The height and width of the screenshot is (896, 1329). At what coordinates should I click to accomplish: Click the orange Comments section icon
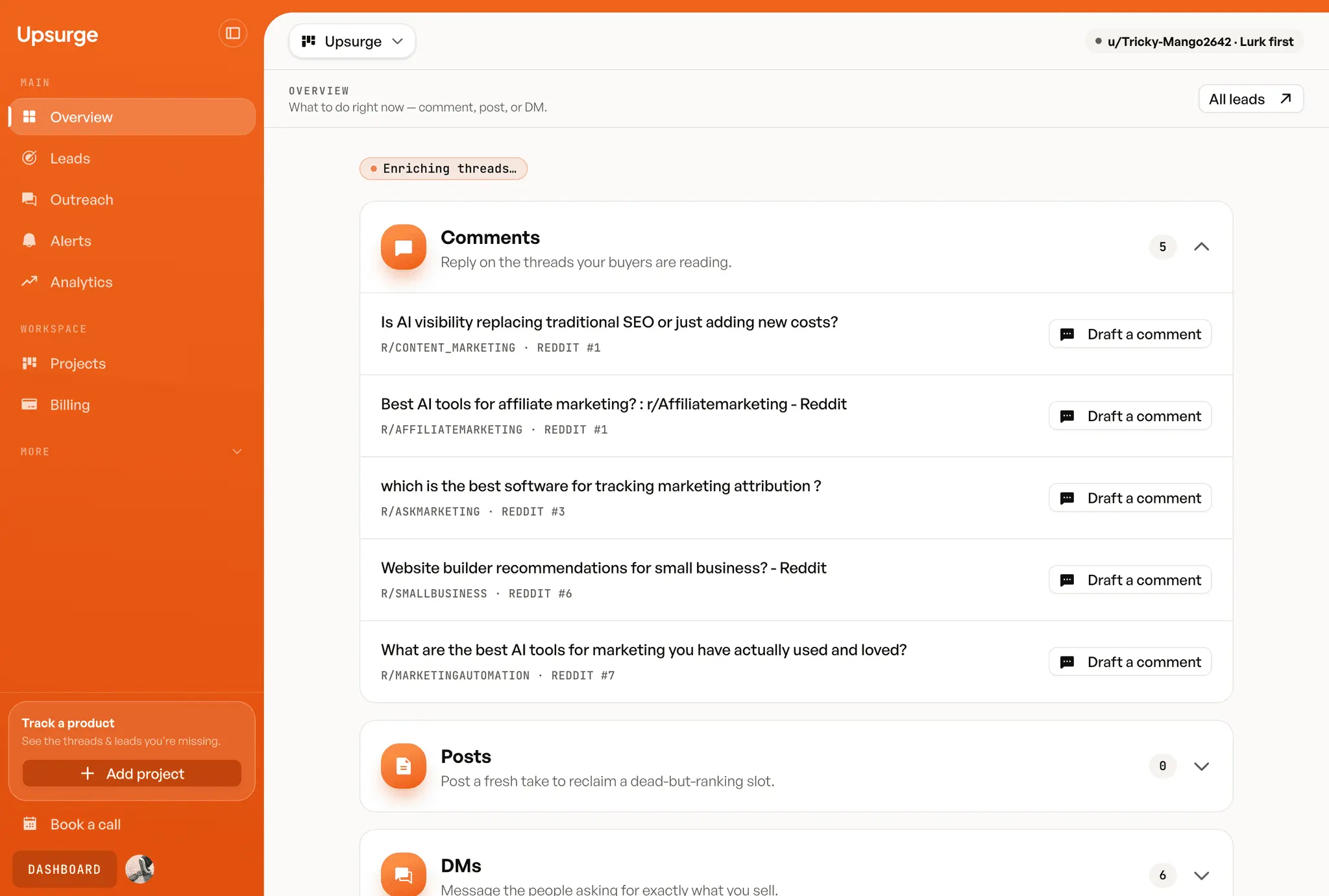[x=404, y=247]
